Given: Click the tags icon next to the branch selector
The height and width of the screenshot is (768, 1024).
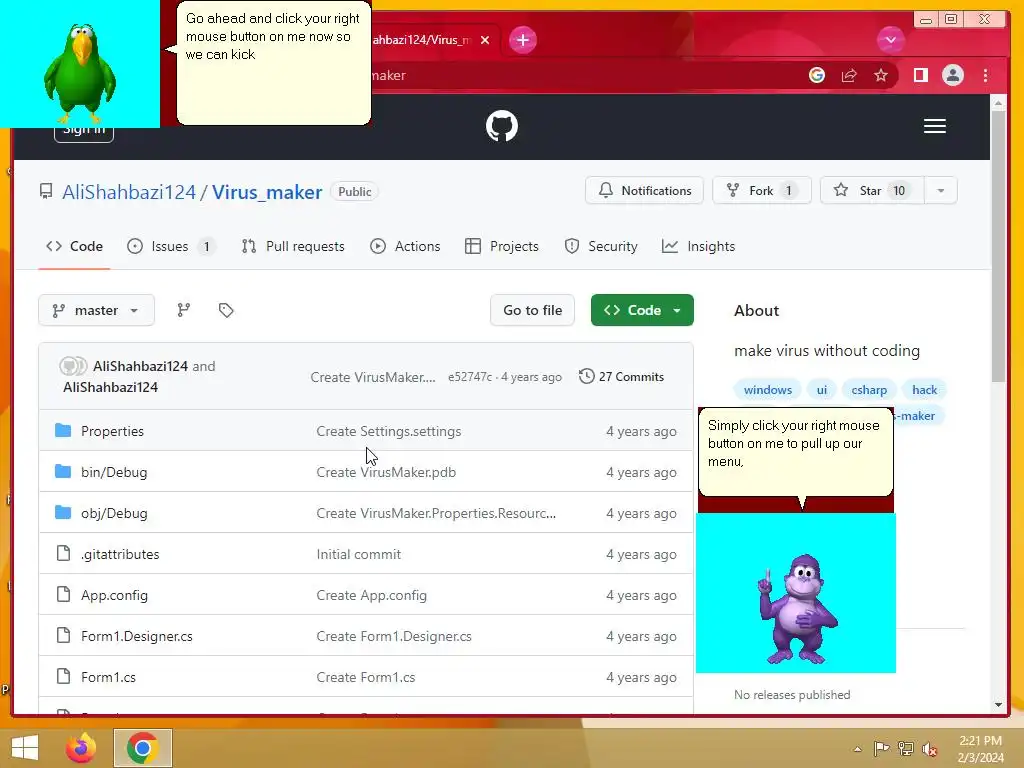Looking at the screenshot, I should click(x=226, y=310).
